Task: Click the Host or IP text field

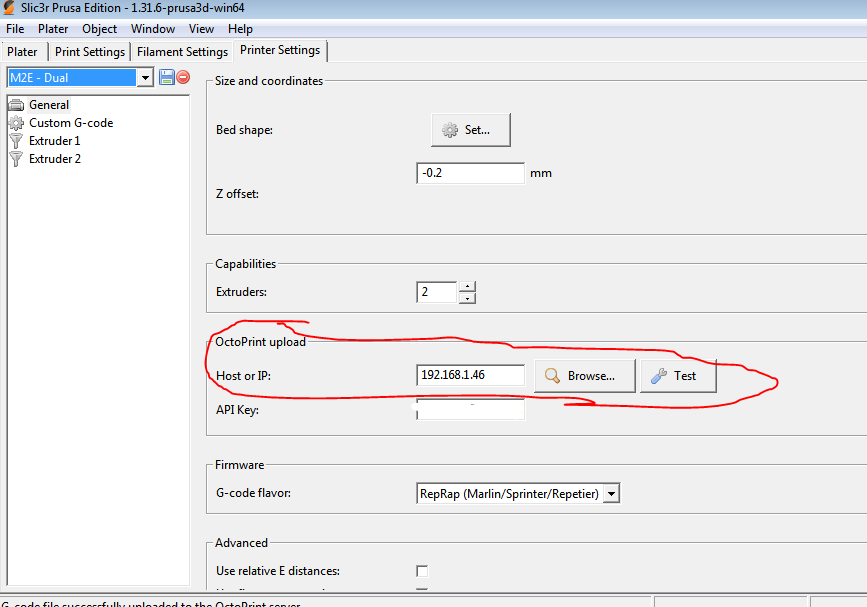Action: (470, 375)
